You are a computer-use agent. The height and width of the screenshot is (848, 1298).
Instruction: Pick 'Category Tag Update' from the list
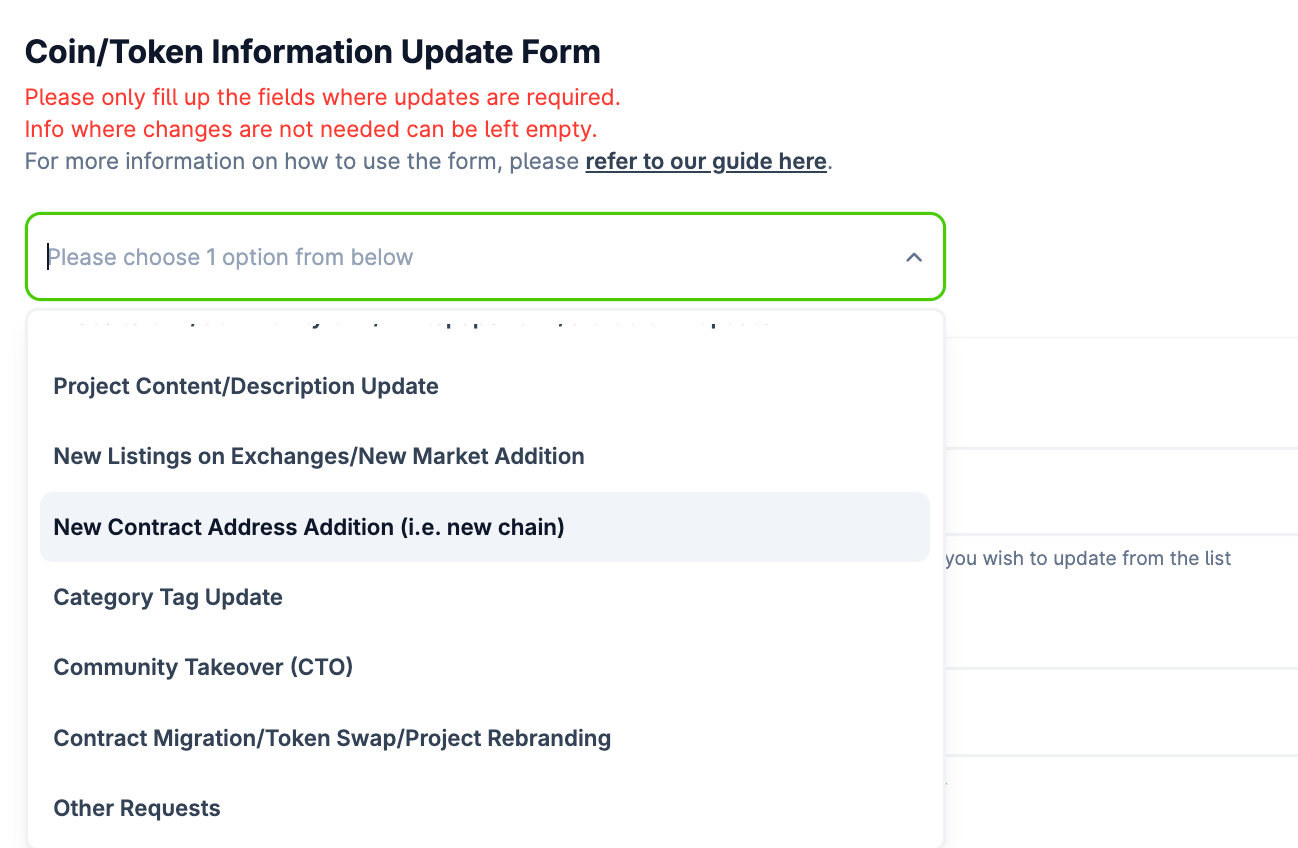tap(167, 597)
